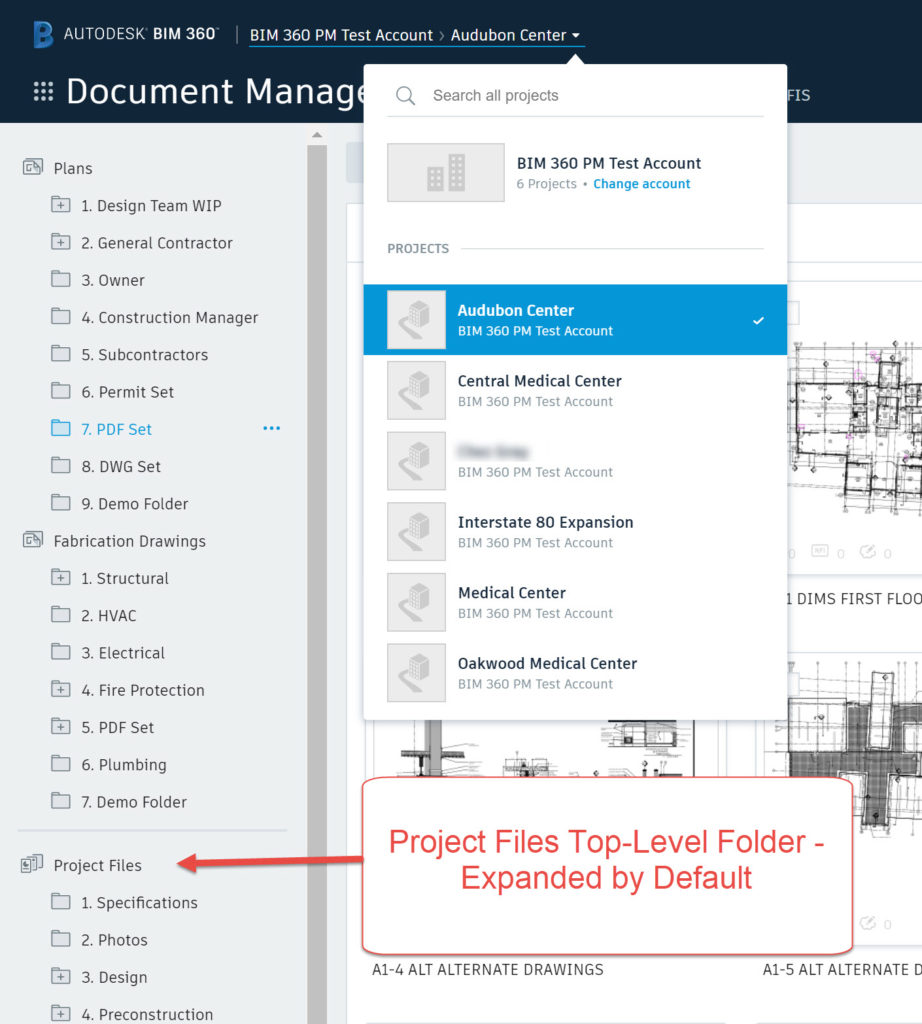Select Central Medical Center from the projects menu
The width and height of the screenshot is (922, 1024).
coord(540,390)
